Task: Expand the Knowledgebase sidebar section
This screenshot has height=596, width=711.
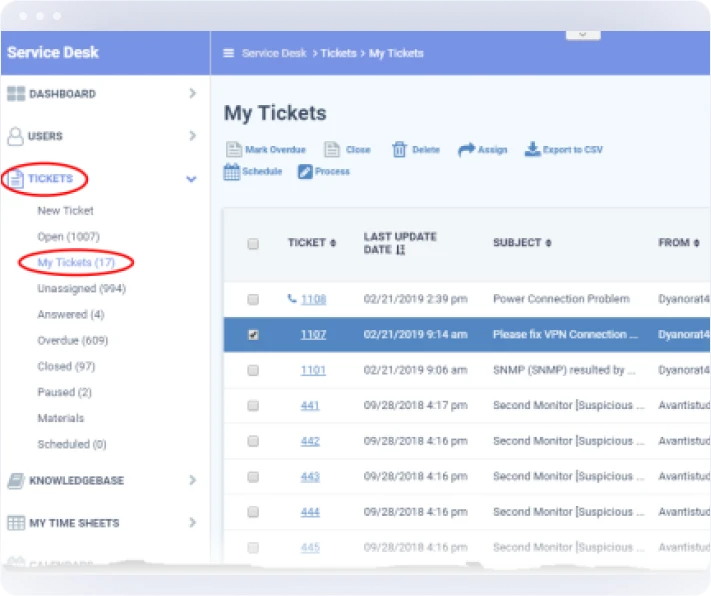Action: pos(192,481)
